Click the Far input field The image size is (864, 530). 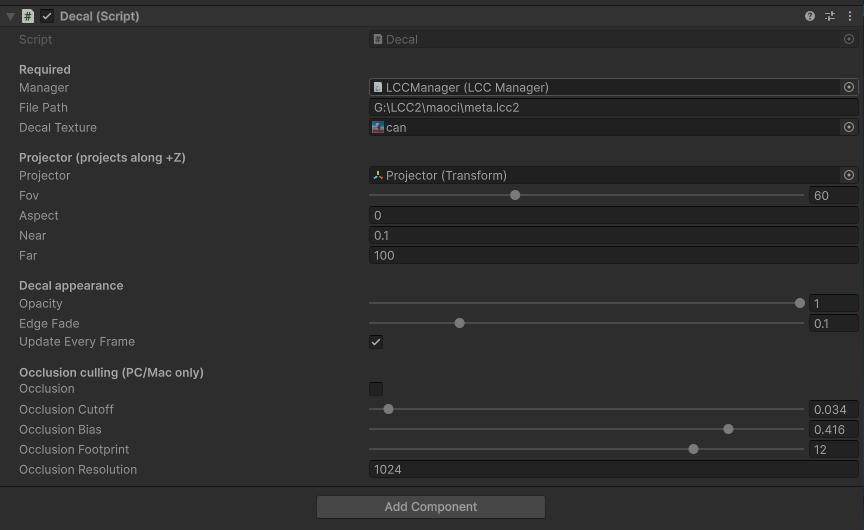(613, 255)
